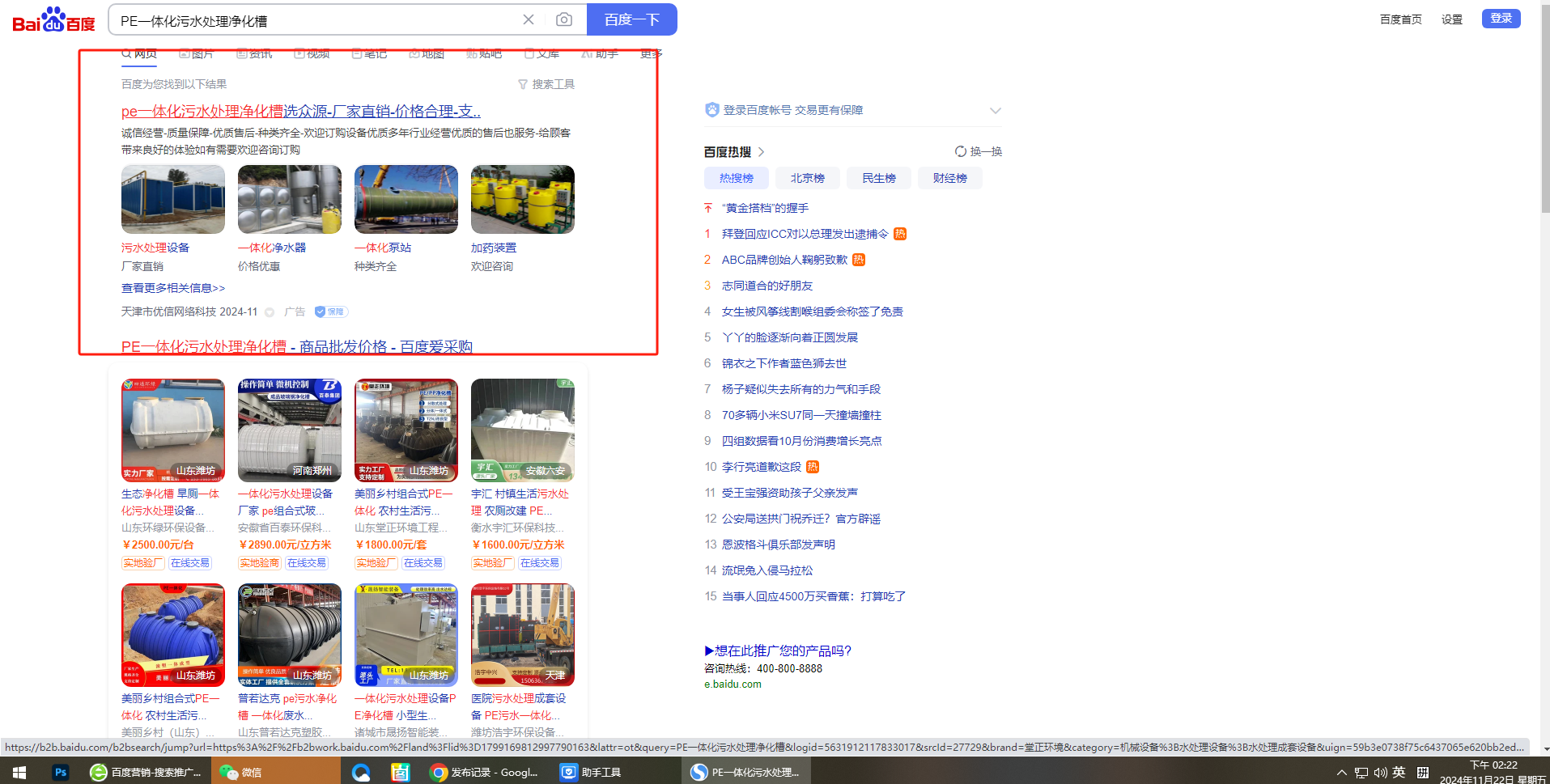Switch to the 资讯 search tab
The width and height of the screenshot is (1550, 784).
(x=254, y=54)
